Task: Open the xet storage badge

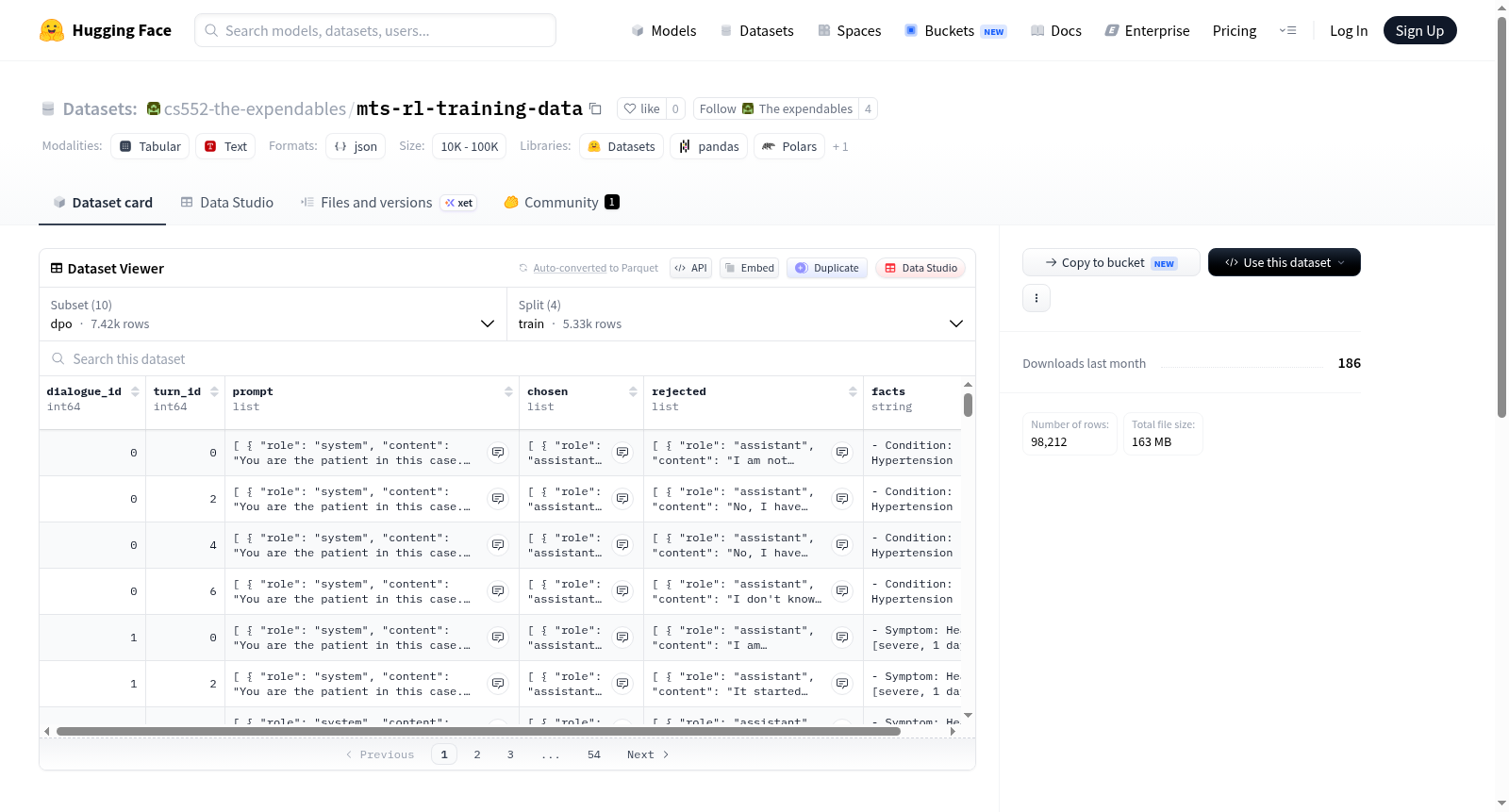Action: 459,203
